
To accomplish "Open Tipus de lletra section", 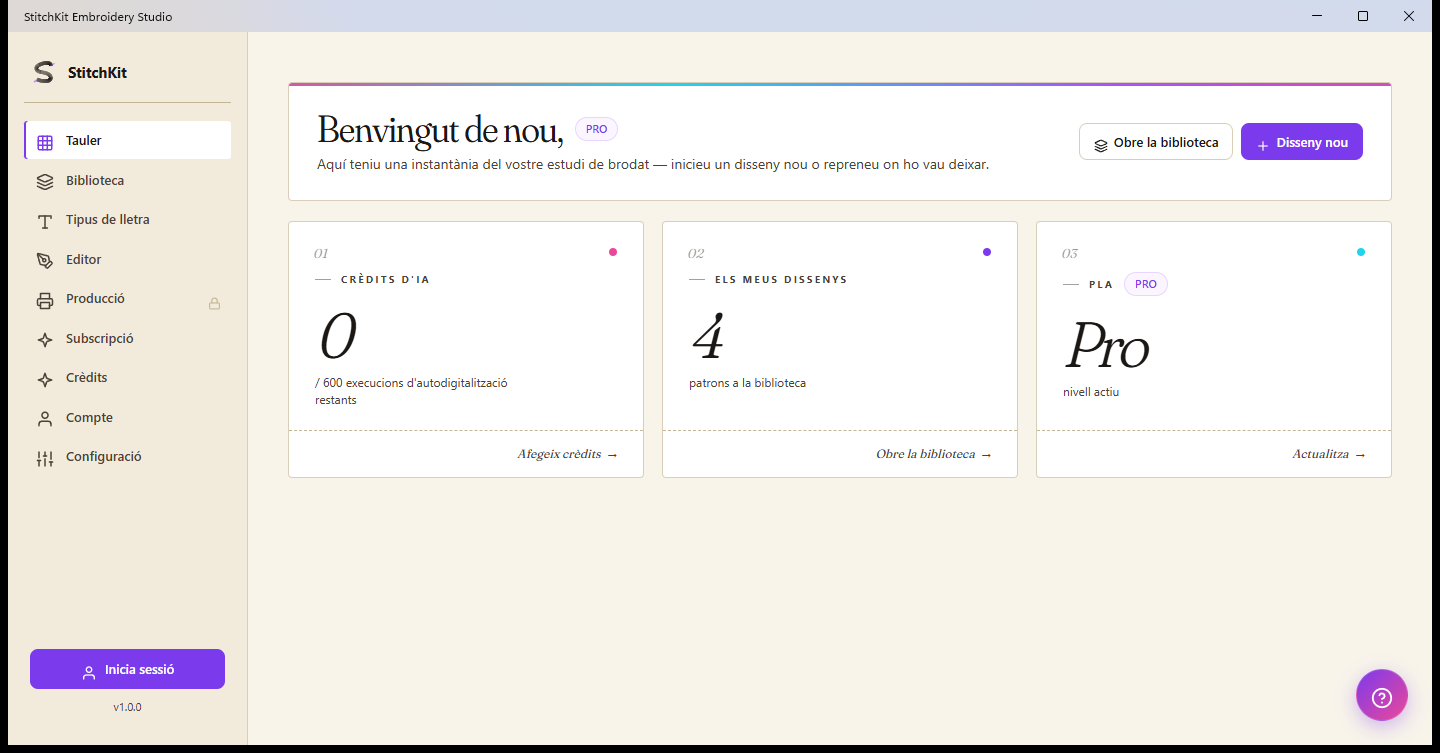I will [x=128, y=219].
